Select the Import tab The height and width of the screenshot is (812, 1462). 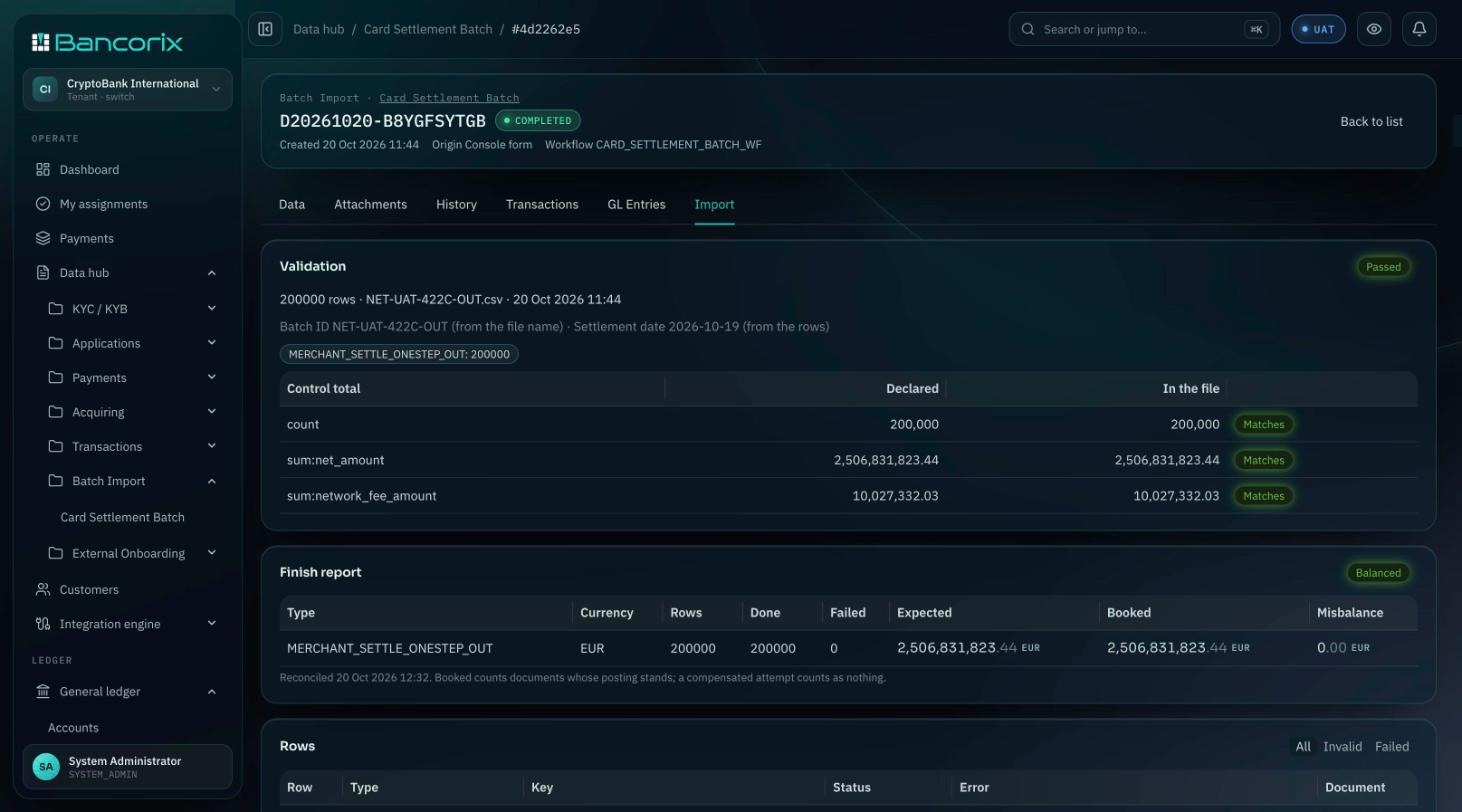tap(714, 205)
